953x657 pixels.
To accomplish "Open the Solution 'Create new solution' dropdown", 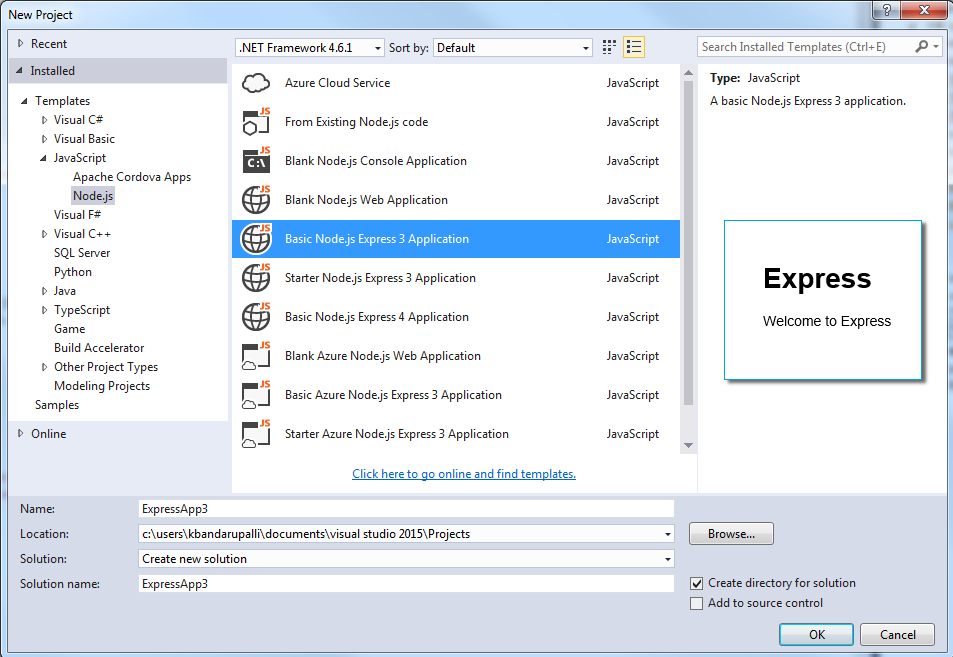I will 667,559.
